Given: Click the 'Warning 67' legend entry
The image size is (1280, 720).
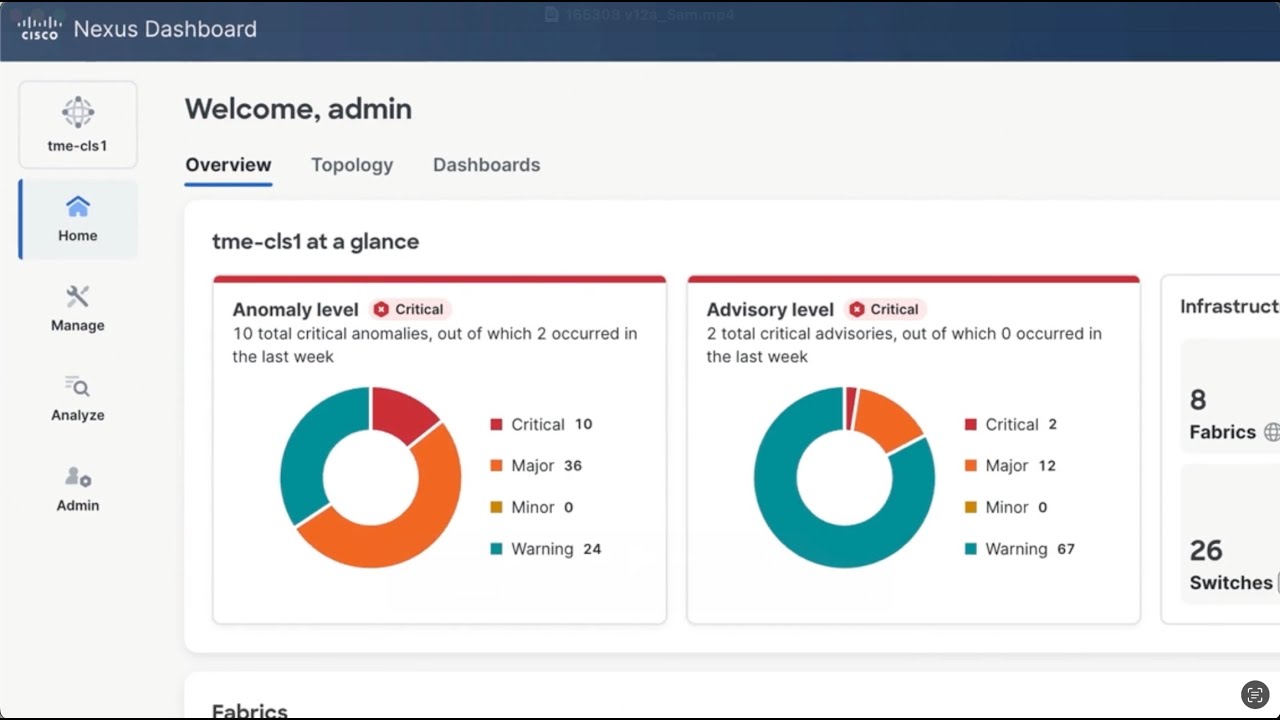Looking at the screenshot, I should click(1020, 549).
